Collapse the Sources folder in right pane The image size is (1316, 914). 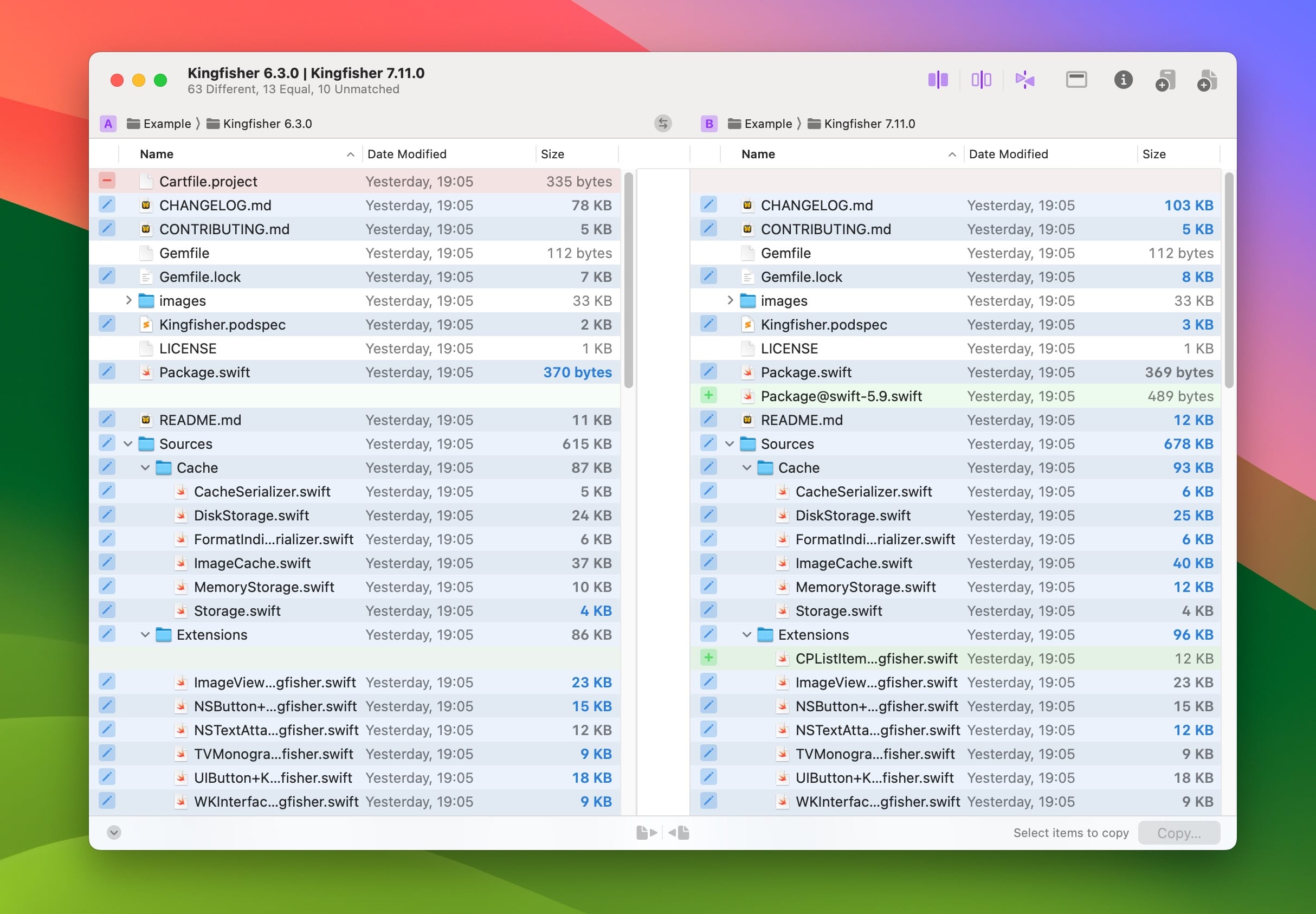[x=729, y=443]
